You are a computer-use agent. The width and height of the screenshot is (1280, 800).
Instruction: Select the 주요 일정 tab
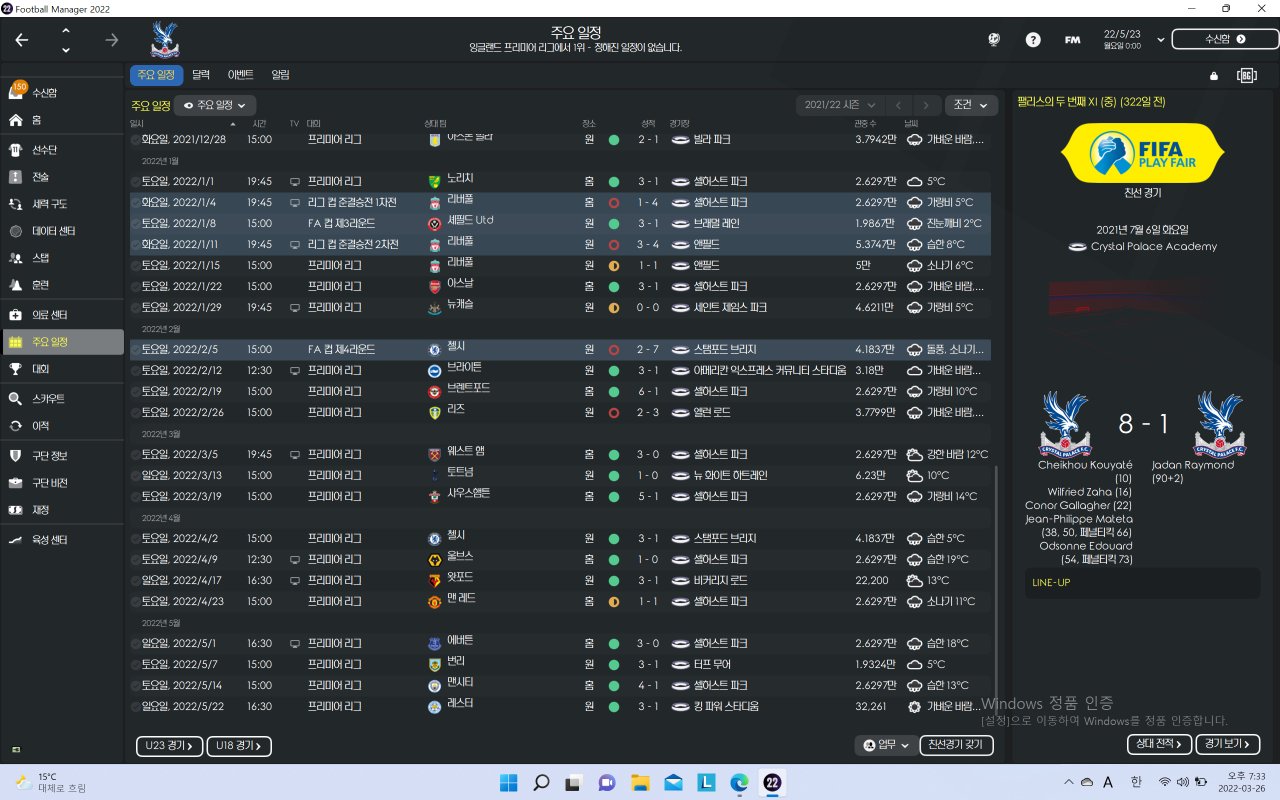tap(155, 75)
